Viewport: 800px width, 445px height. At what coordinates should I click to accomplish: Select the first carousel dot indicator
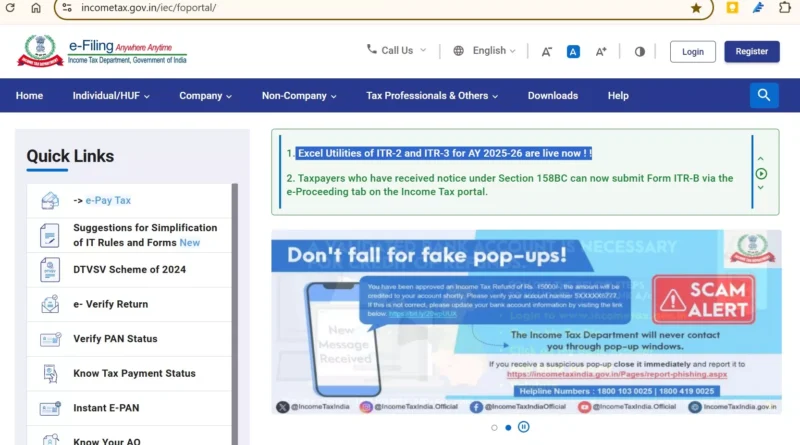pos(493,427)
